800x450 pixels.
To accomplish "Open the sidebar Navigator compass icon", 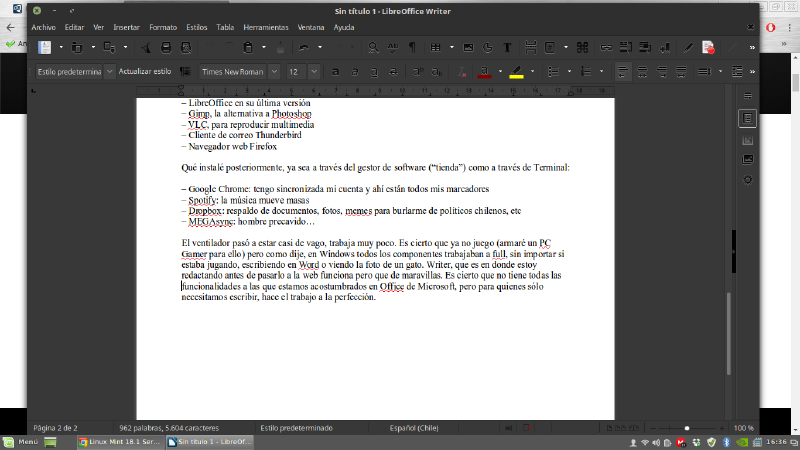I will 747,180.
